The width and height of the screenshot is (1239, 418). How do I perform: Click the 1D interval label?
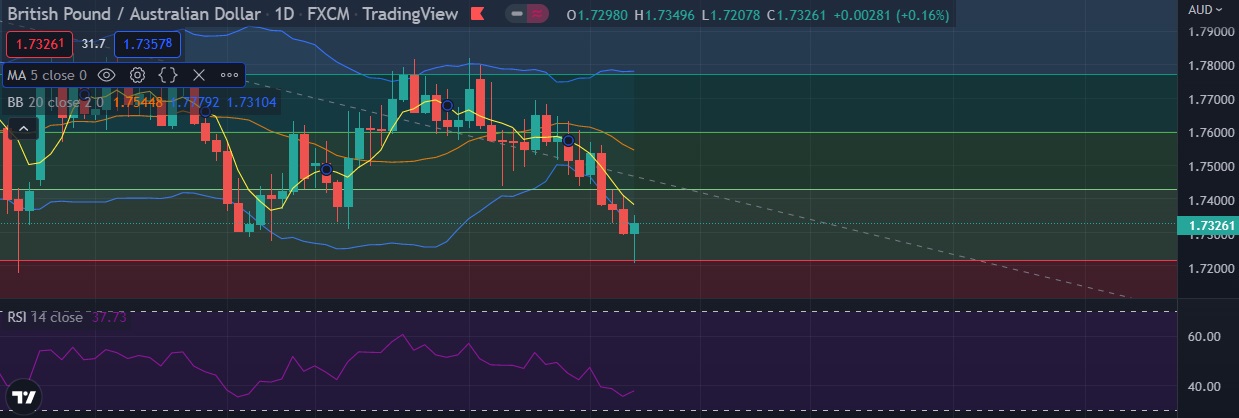pos(283,15)
